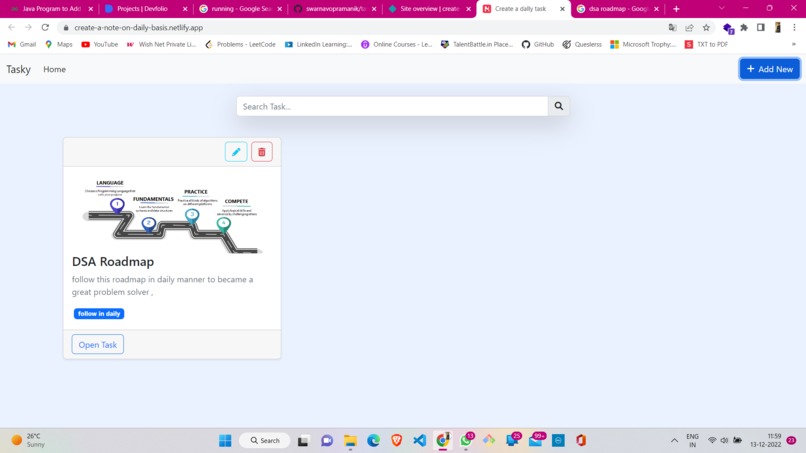Viewport: 806px width, 453px height.
Task: Switch to dsa roadmap Google tab
Action: pyautogui.click(x=618, y=9)
